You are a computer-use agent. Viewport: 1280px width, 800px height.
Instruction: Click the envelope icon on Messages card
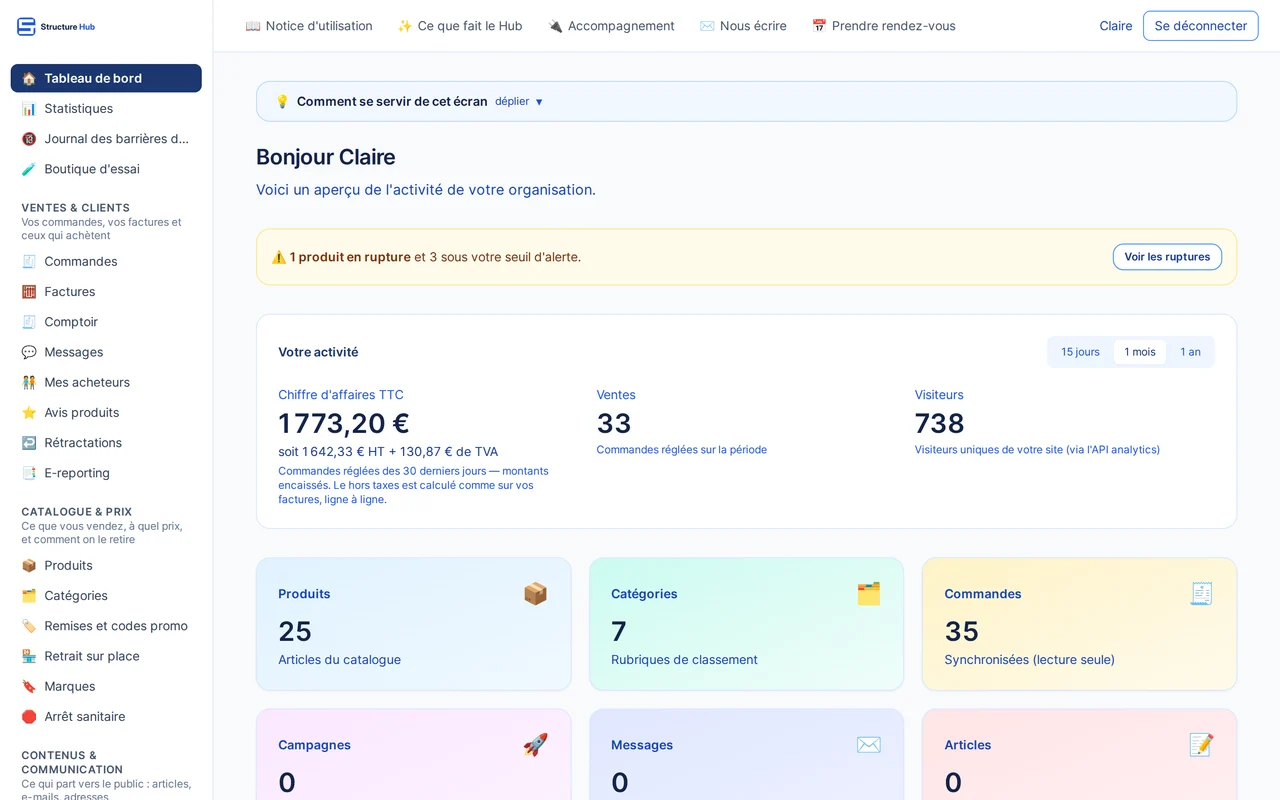[x=869, y=745]
